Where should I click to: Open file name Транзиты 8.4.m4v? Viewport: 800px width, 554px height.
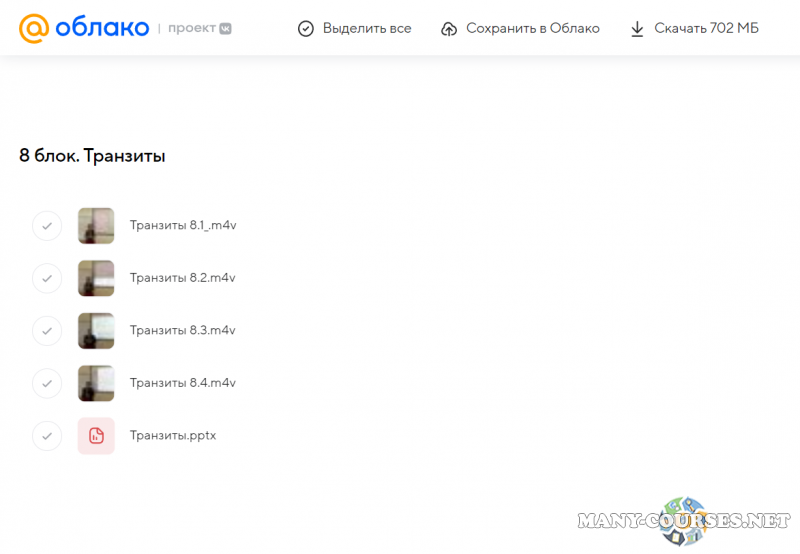click(182, 383)
